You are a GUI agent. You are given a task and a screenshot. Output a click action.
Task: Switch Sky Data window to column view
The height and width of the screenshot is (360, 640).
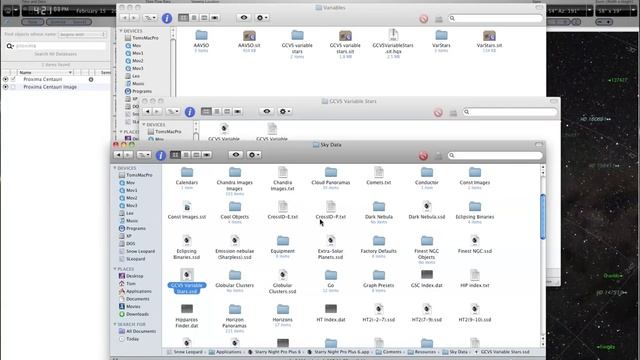tap(196, 155)
